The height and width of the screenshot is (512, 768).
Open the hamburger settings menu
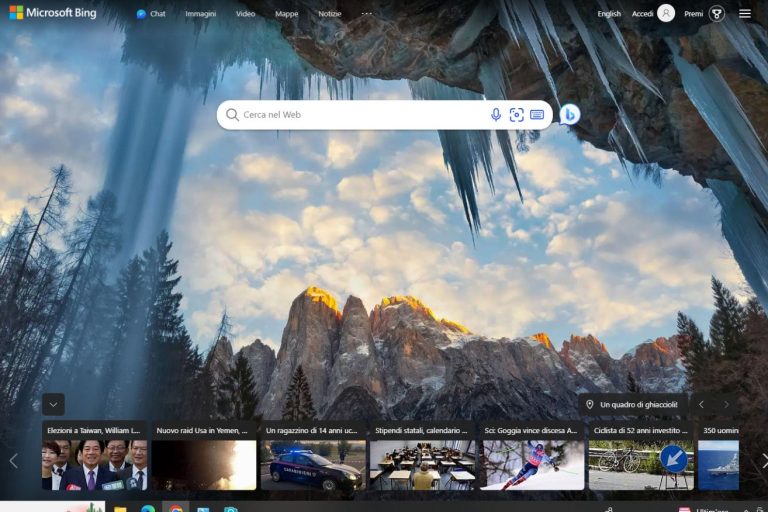745,14
